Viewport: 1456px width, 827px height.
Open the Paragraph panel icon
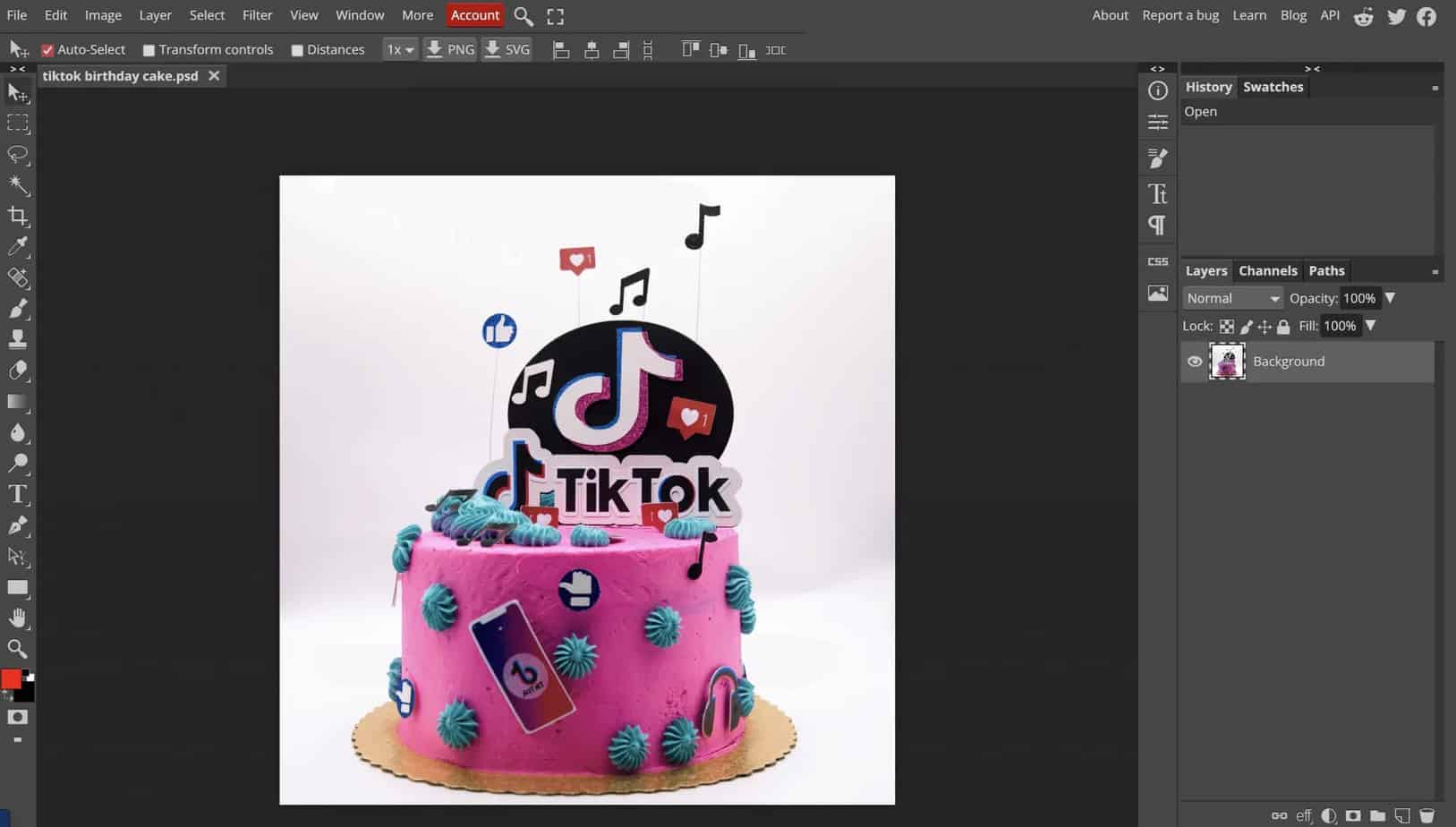pyautogui.click(x=1157, y=225)
